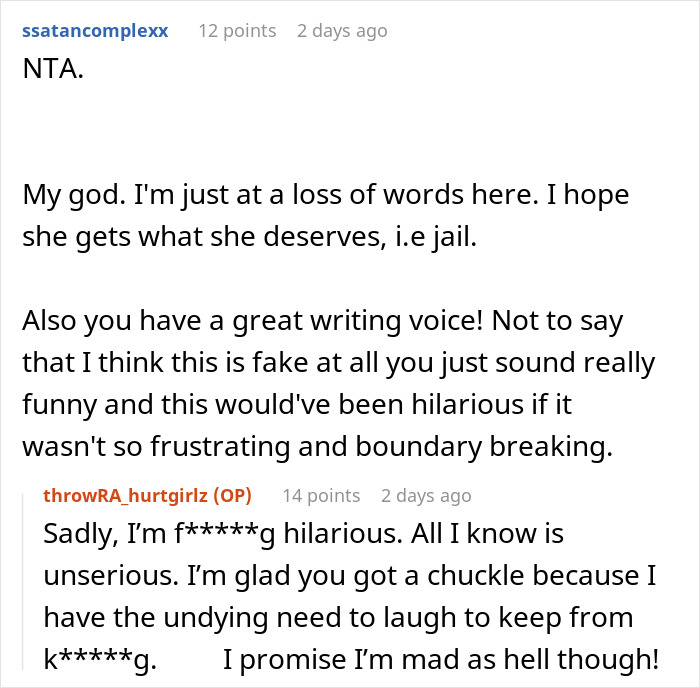Click the "12 points" score on top comment

tap(237, 31)
